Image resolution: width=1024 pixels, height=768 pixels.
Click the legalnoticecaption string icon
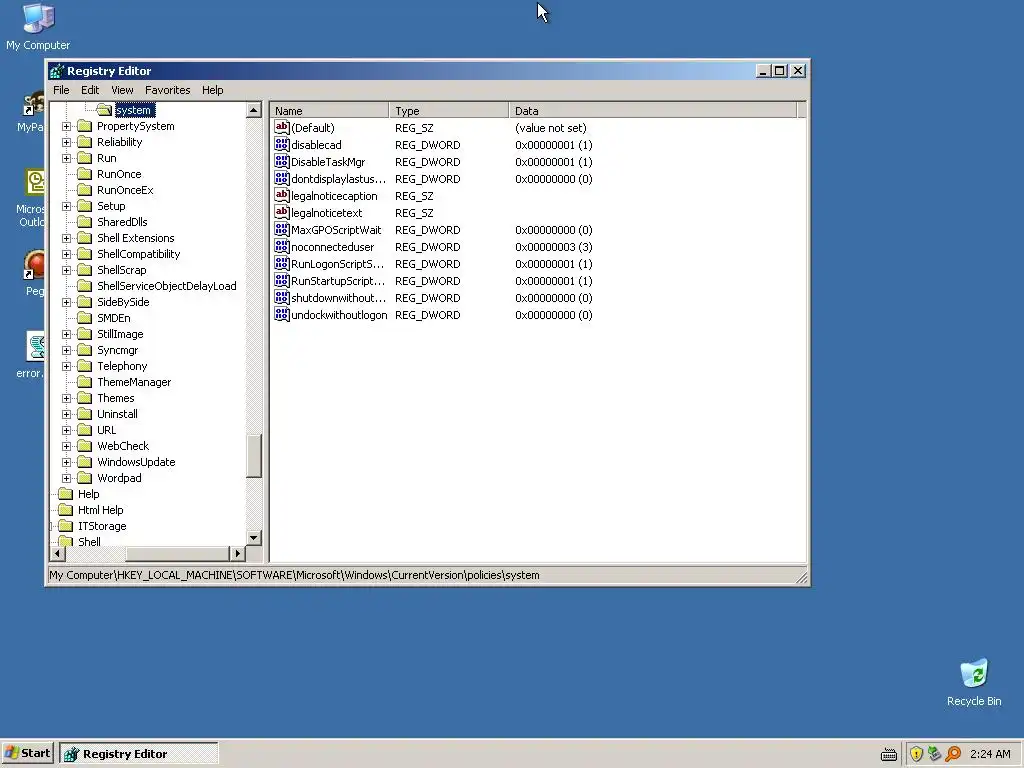[x=281, y=195]
